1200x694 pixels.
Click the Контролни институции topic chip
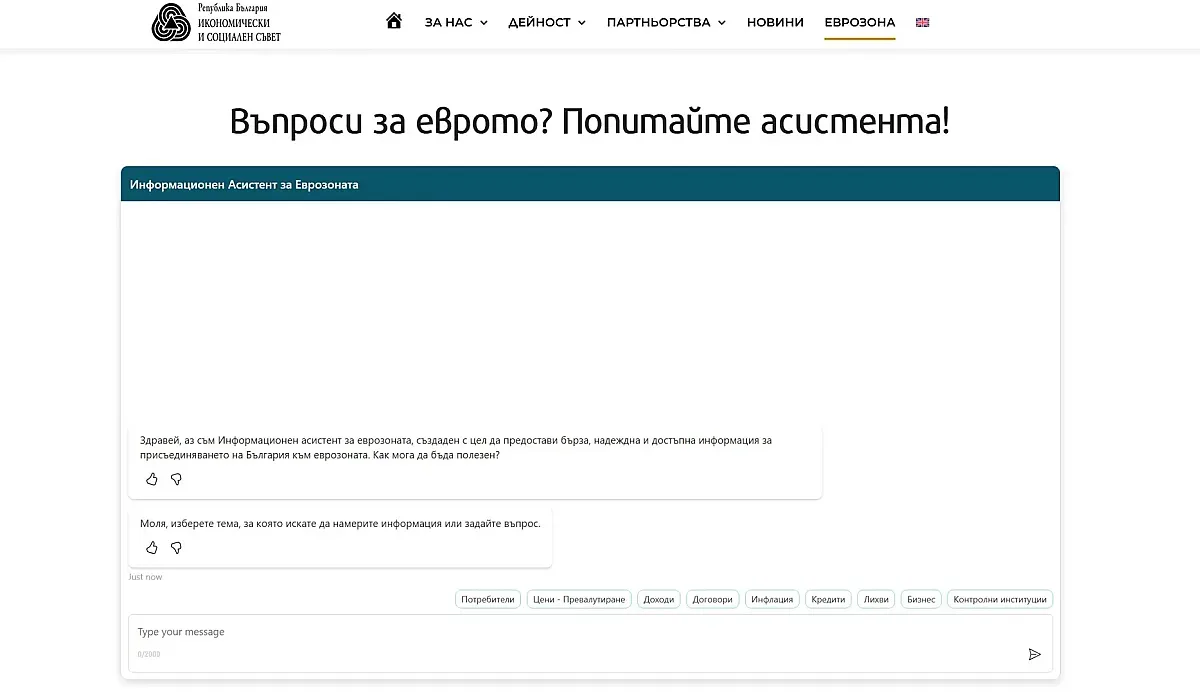click(x=1000, y=599)
